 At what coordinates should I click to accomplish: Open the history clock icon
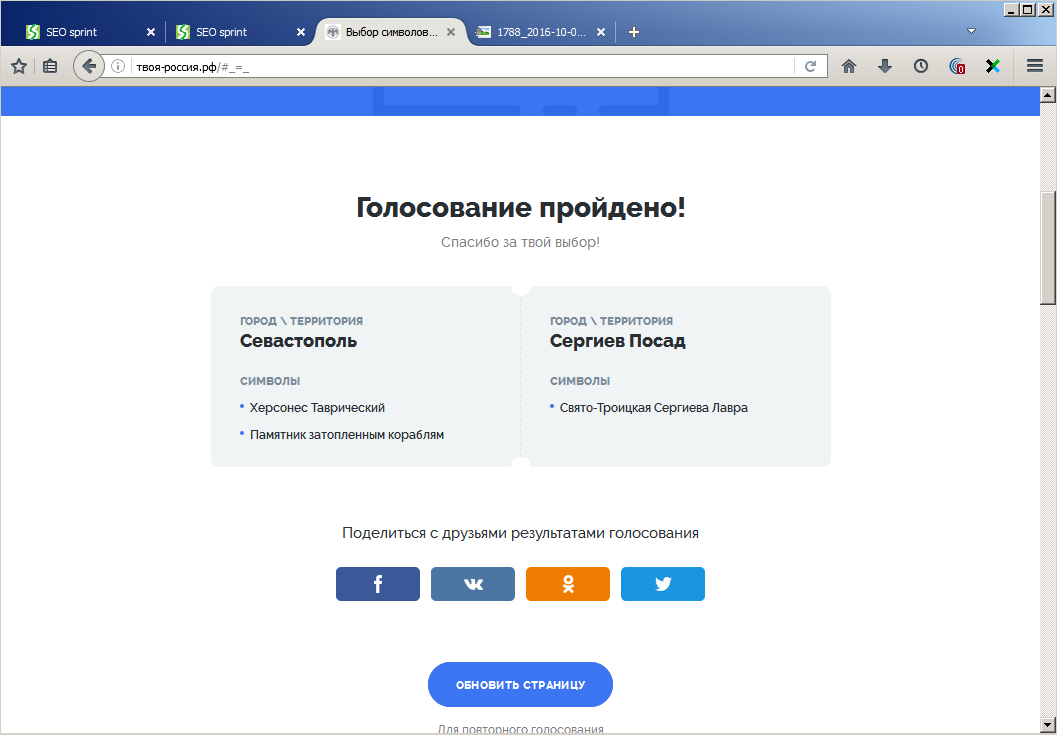point(921,66)
